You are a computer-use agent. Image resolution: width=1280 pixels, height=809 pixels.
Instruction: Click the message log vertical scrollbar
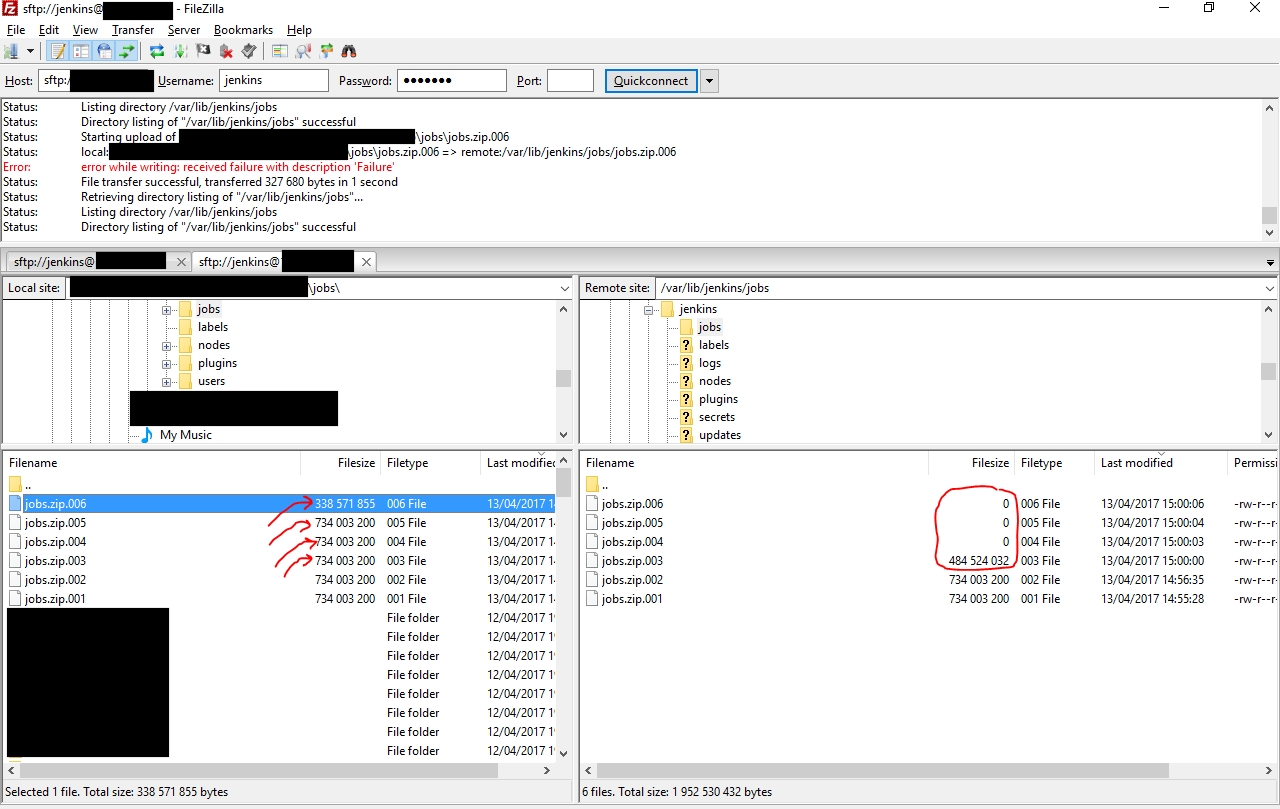pos(1269,169)
